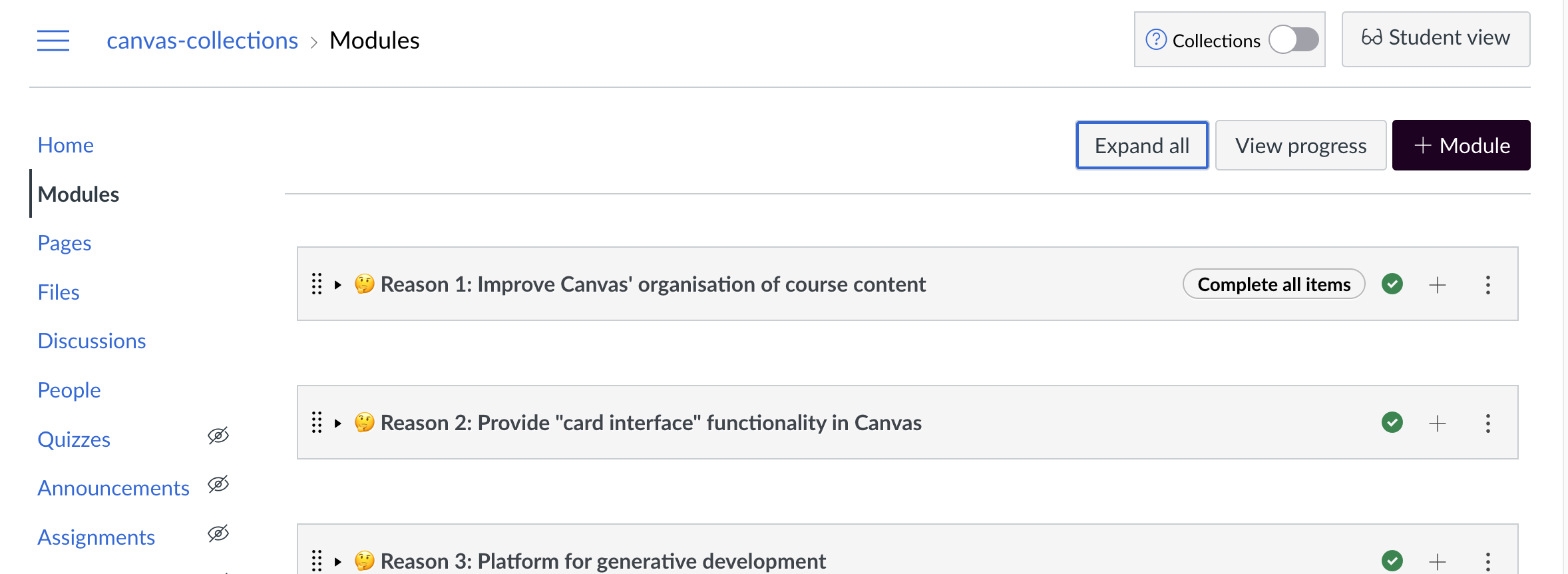Go to Discussions in course navigation

pos(92,341)
